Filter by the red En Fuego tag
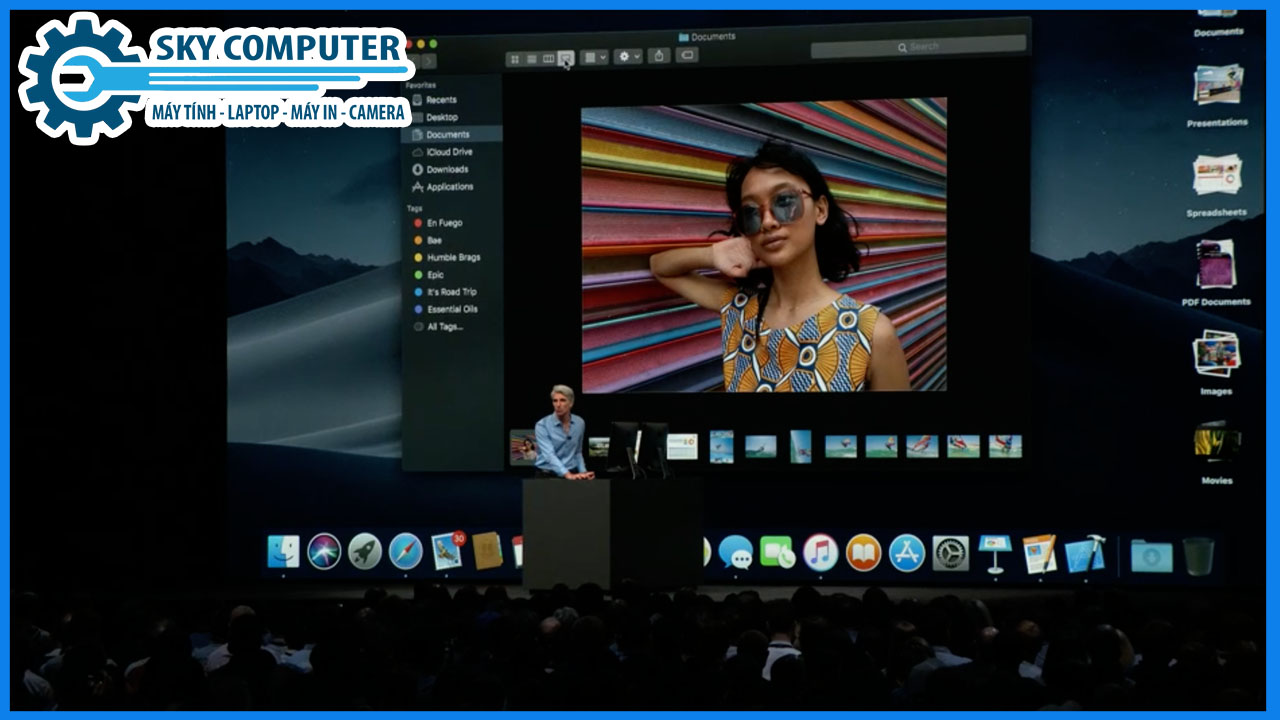The height and width of the screenshot is (720, 1280). [x=444, y=223]
